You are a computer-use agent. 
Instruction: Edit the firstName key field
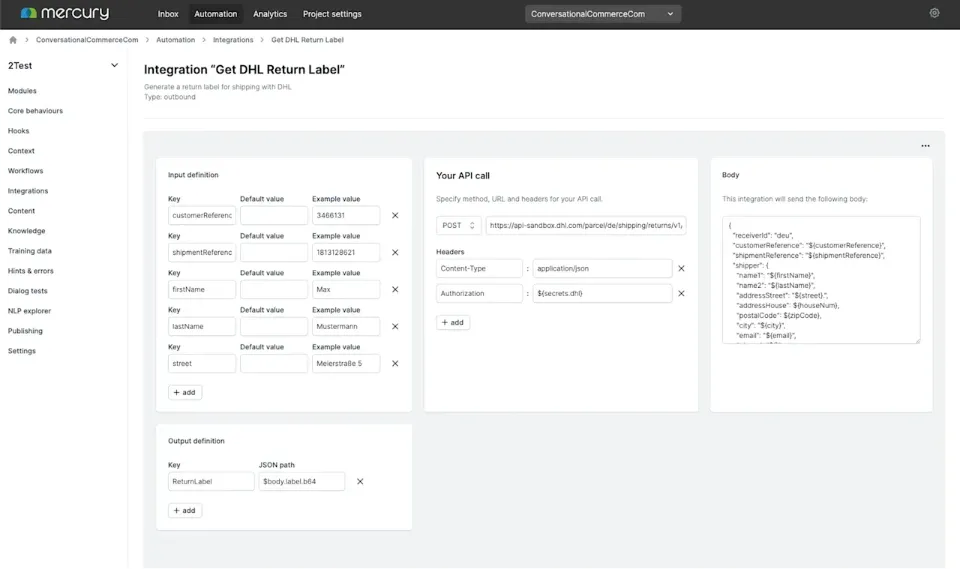coord(202,290)
